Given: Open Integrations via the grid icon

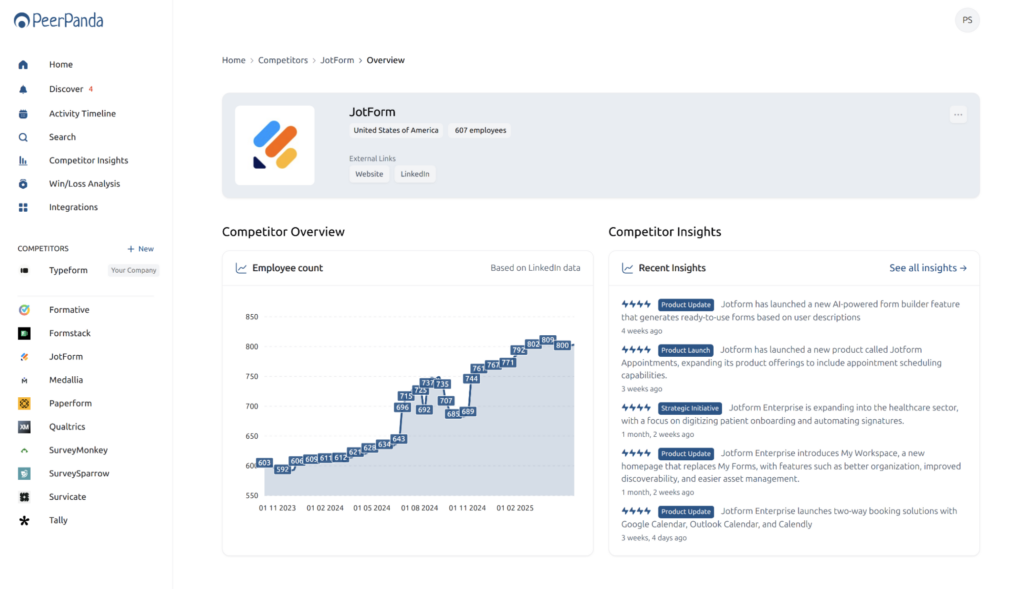Looking at the screenshot, I should click(x=22, y=207).
